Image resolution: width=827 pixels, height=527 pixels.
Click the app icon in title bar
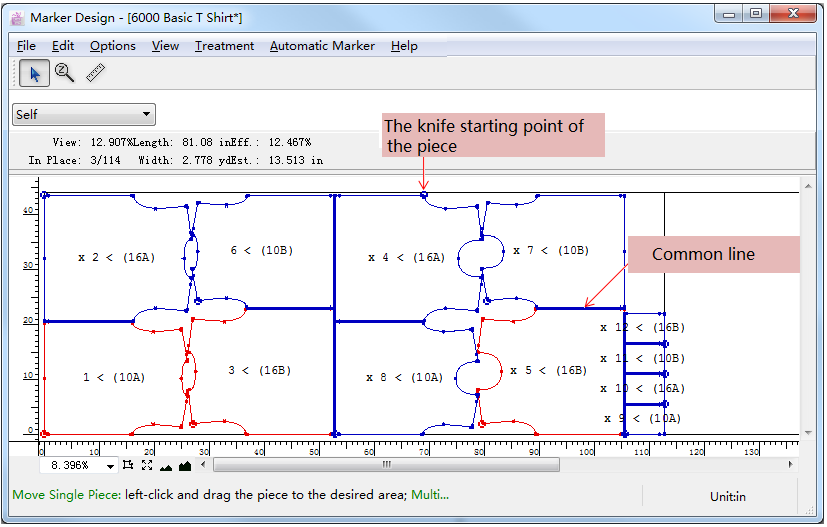(16, 17)
